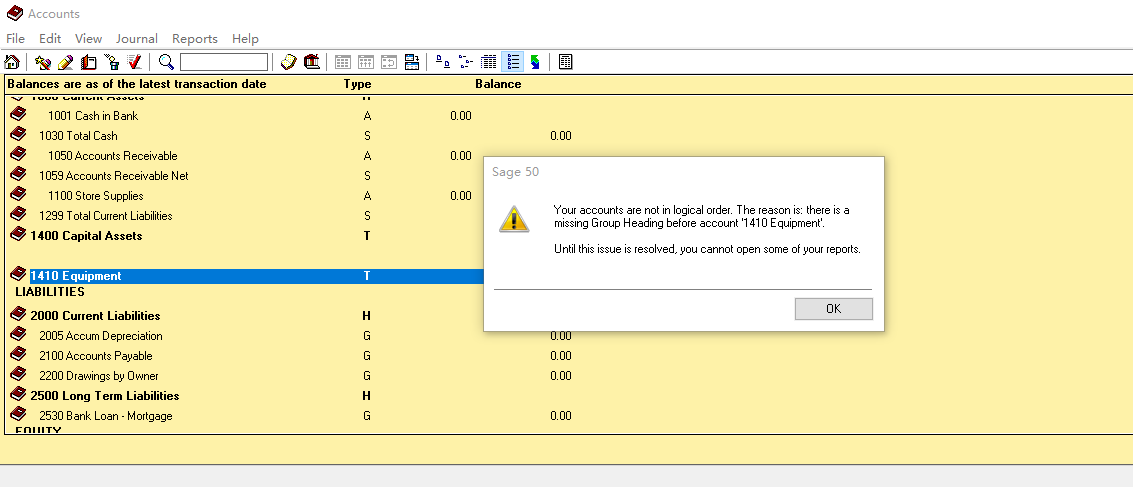Click the Accounts window title icon
The image size is (1133, 487).
(x=14, y=13)
